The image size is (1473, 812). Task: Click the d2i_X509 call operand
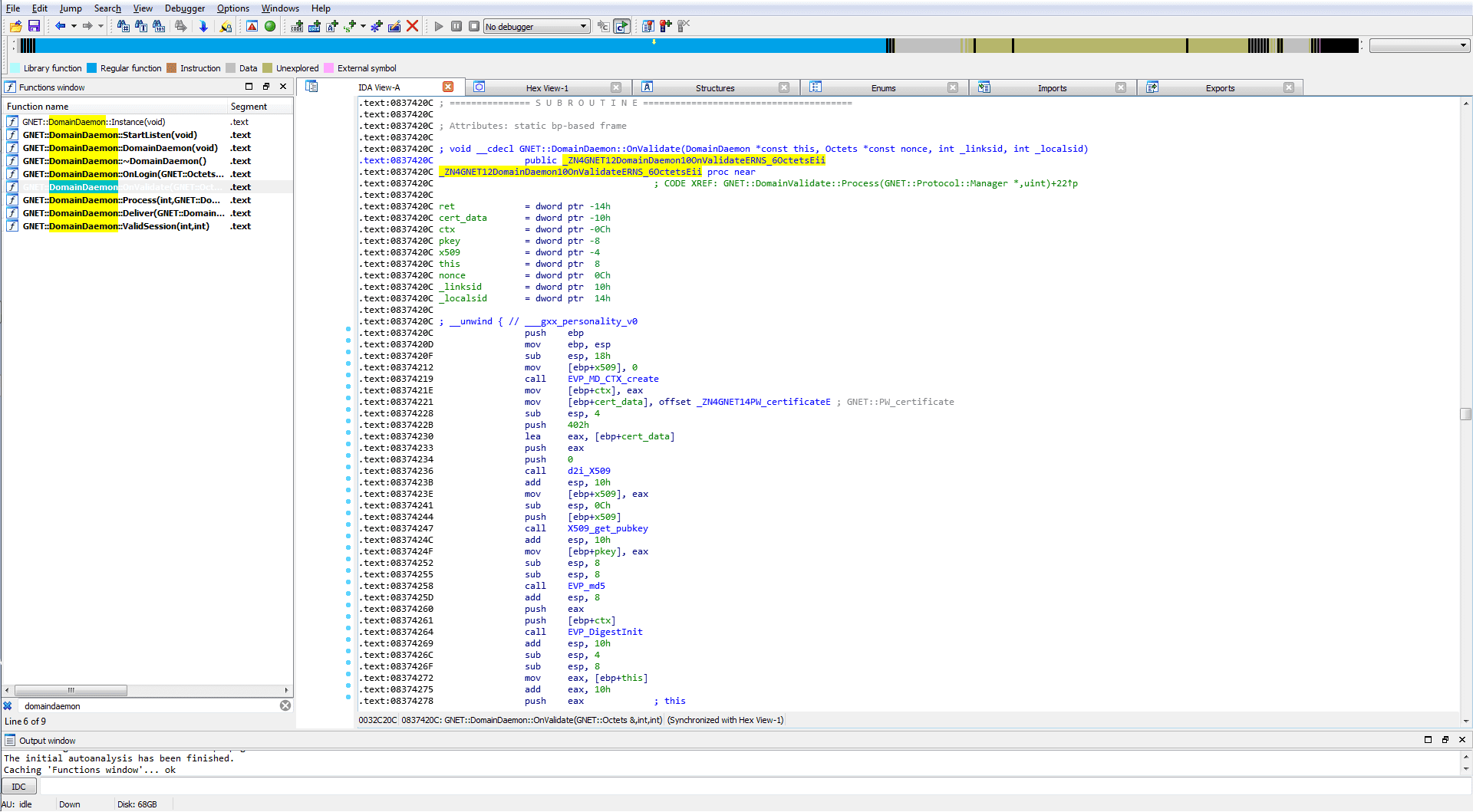point(589,471)
